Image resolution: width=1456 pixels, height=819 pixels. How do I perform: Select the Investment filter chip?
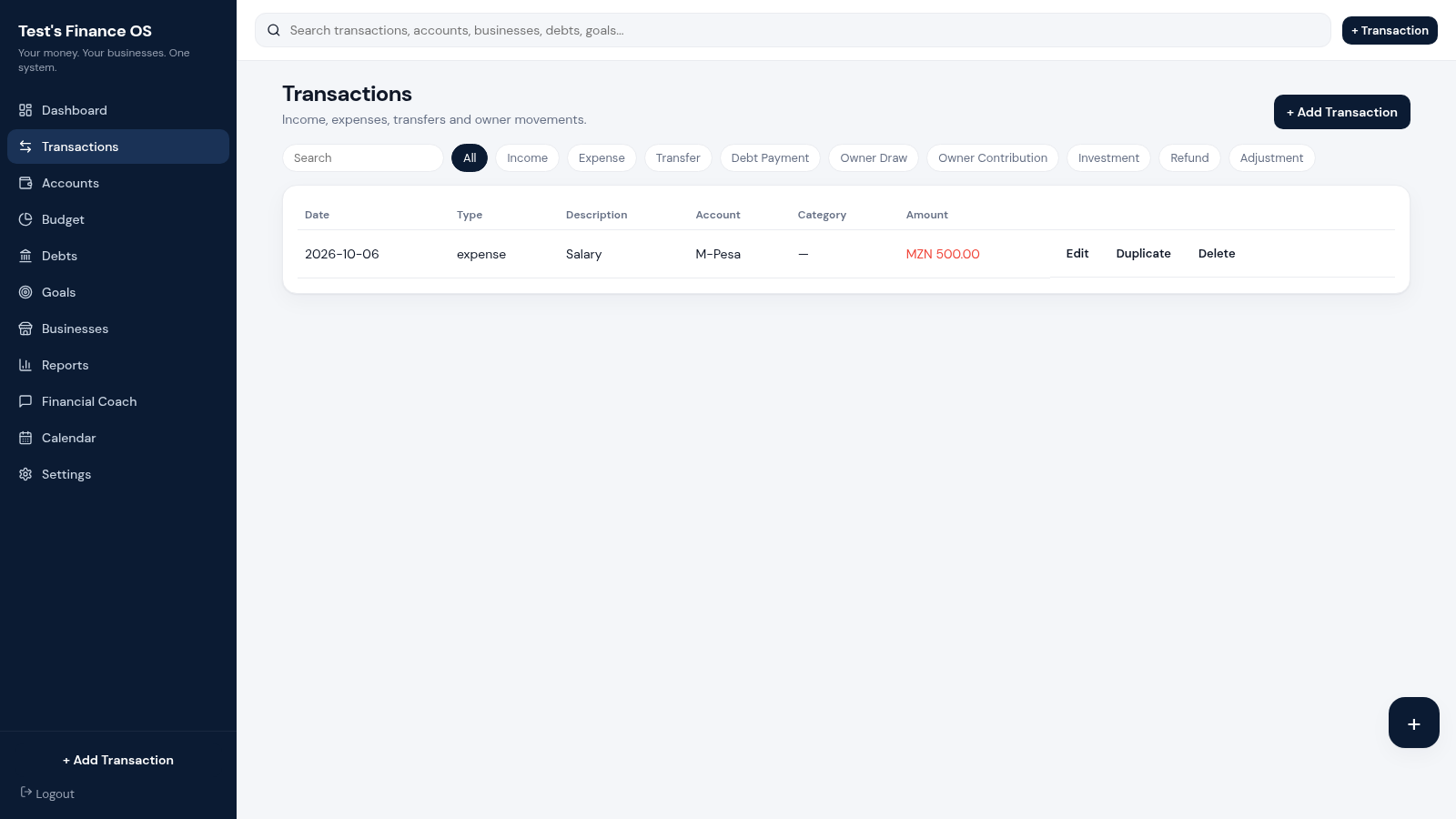point(1108,157)
